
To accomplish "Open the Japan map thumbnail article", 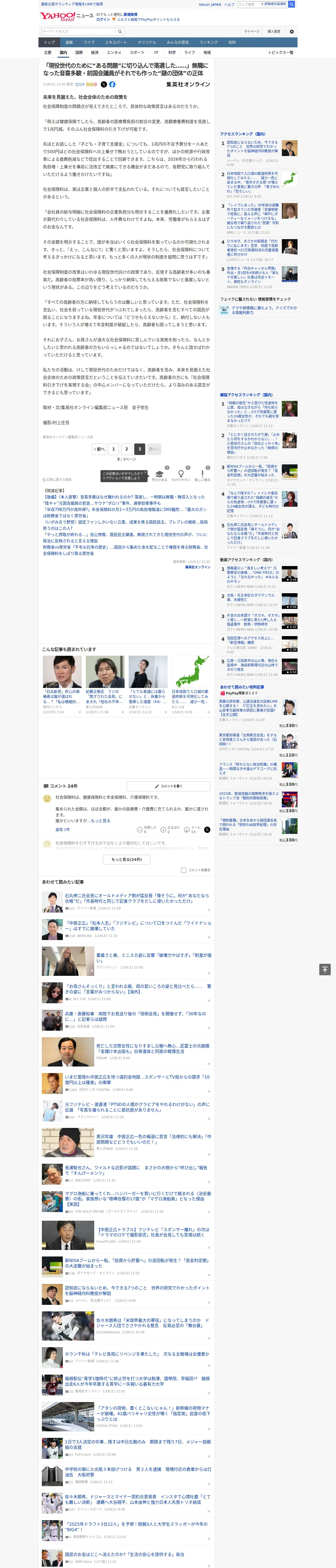I will point(191,671).
